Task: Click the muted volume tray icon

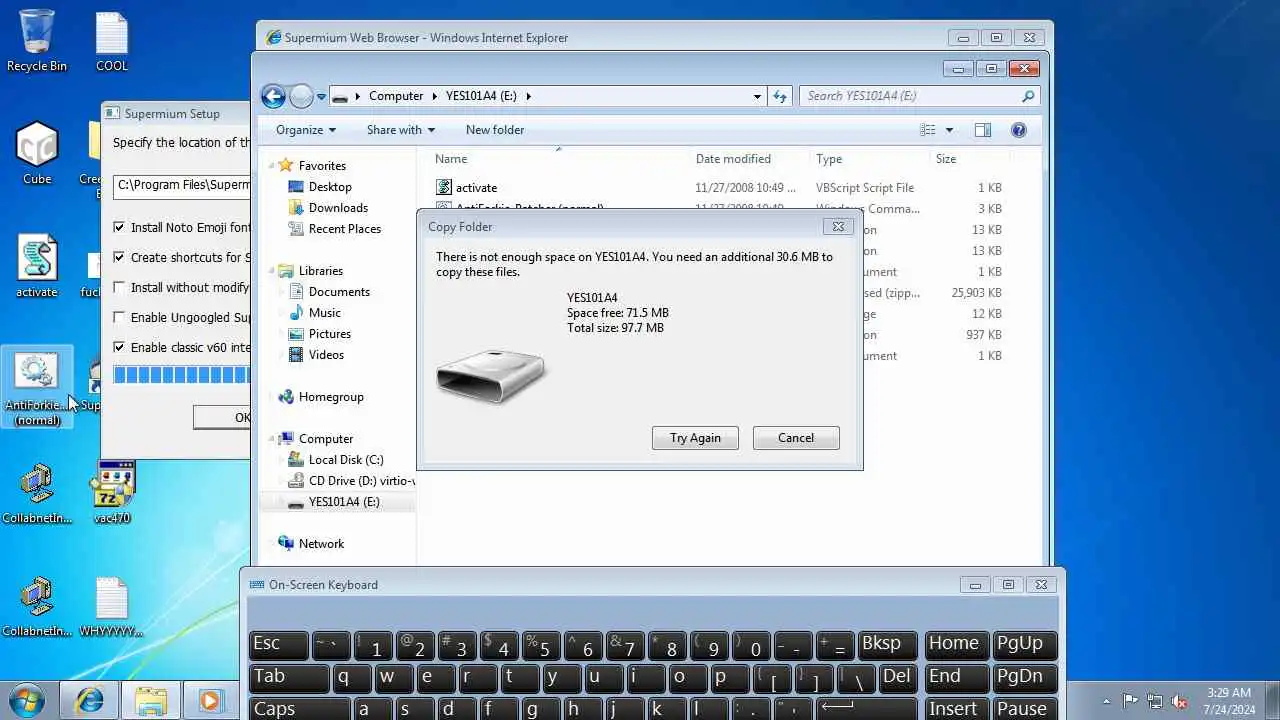Action: pos(1180,701)
